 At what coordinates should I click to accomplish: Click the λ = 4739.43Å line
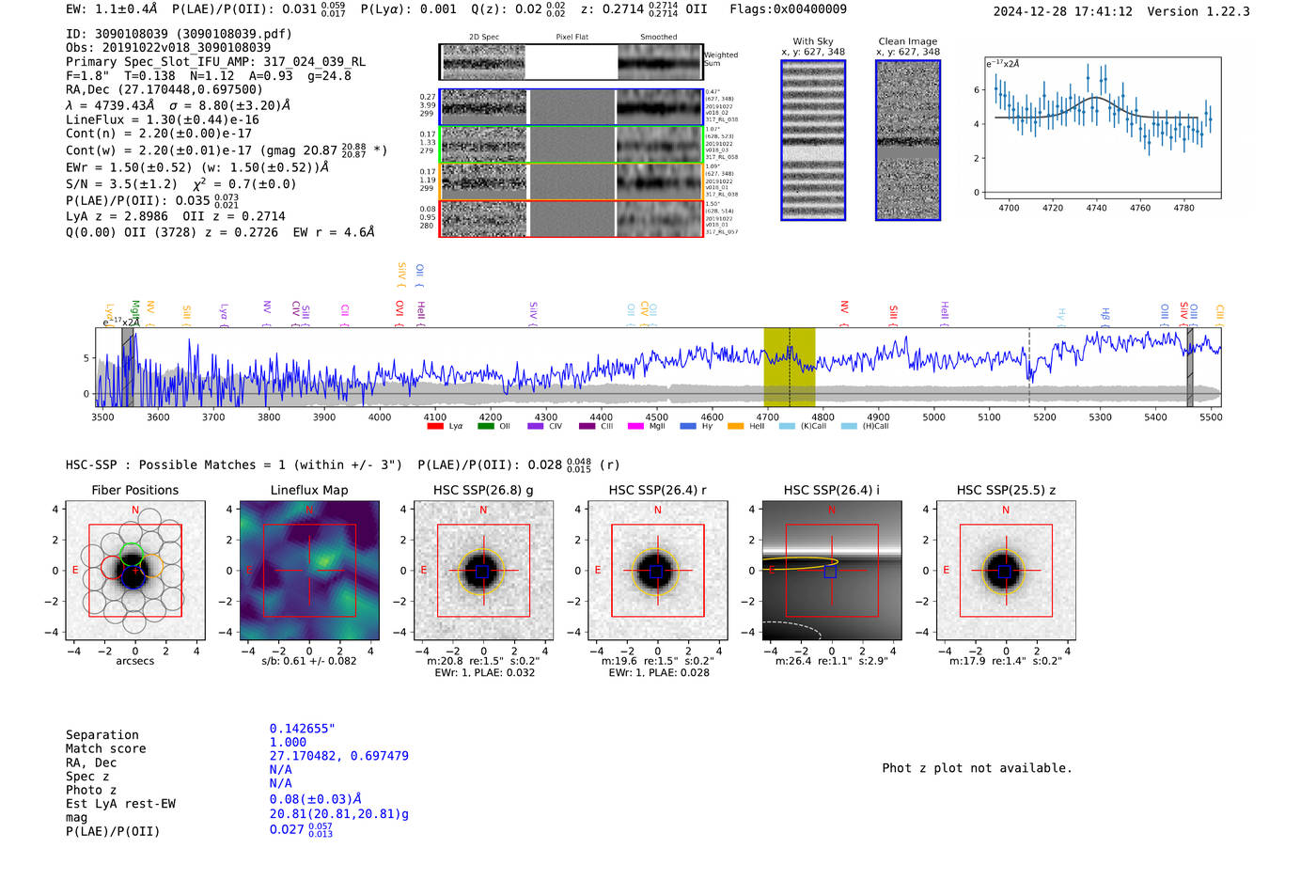(178, 105)
